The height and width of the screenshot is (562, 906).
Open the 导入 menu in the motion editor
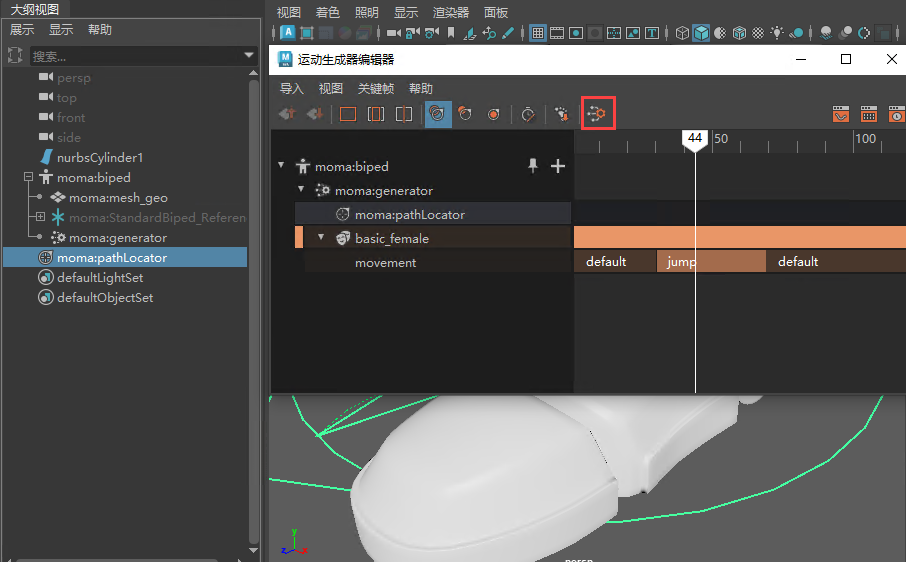292,88
